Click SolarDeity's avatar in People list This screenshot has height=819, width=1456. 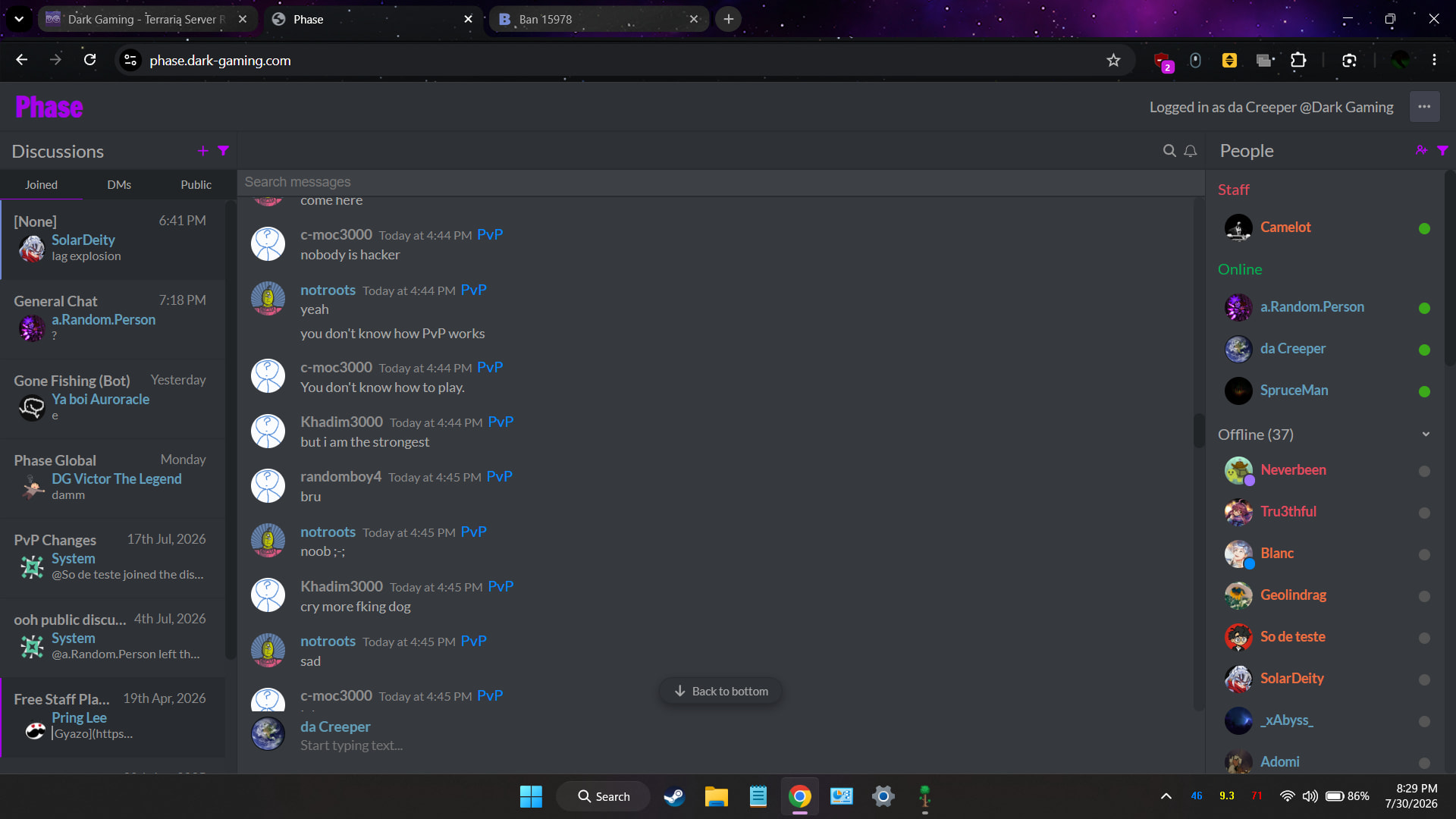[1238, 679]
